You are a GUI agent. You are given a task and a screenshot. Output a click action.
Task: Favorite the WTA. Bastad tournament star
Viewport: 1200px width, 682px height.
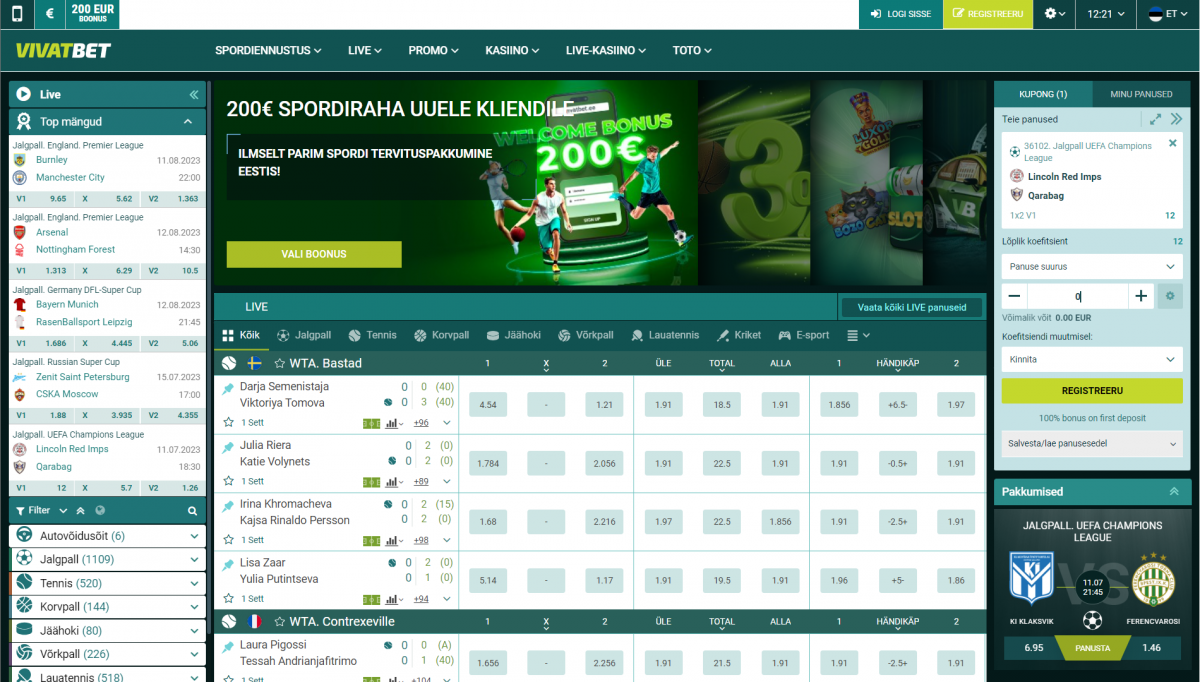pyautogui.click(x=279, y=364)
